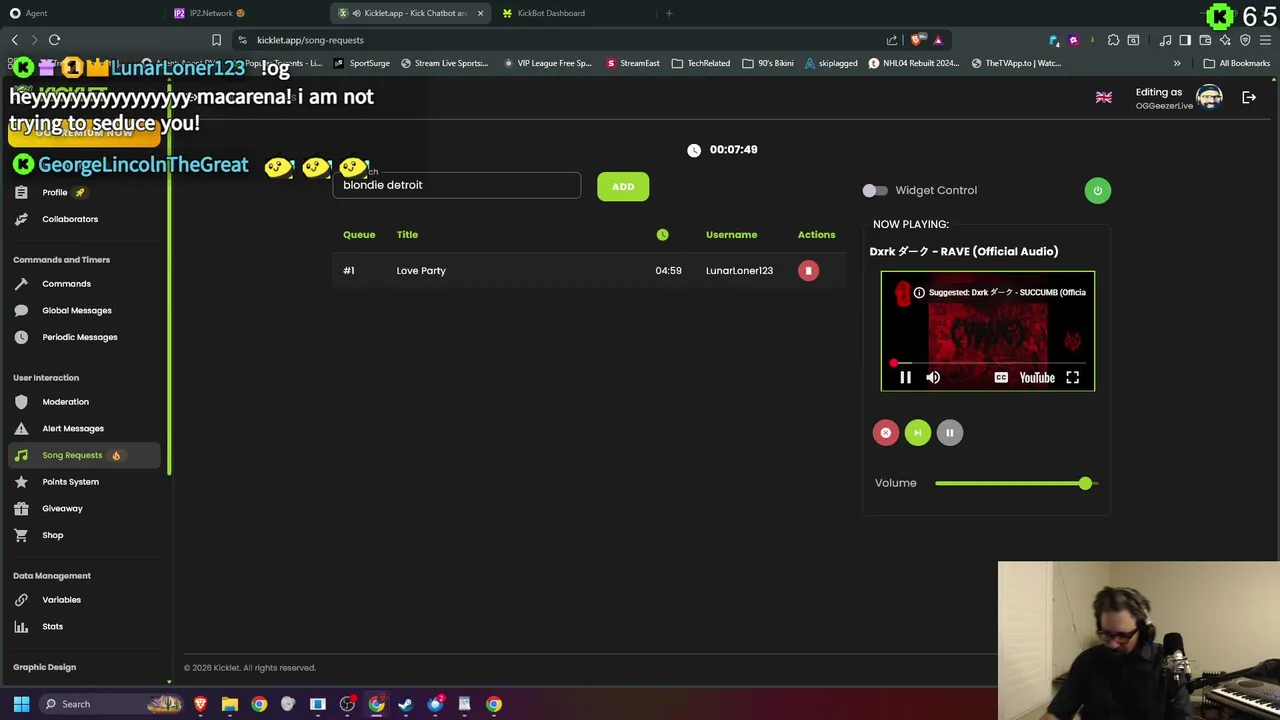
Task: Click the Love Party song title
Action: pyautogui.click(x=421, y=271)
